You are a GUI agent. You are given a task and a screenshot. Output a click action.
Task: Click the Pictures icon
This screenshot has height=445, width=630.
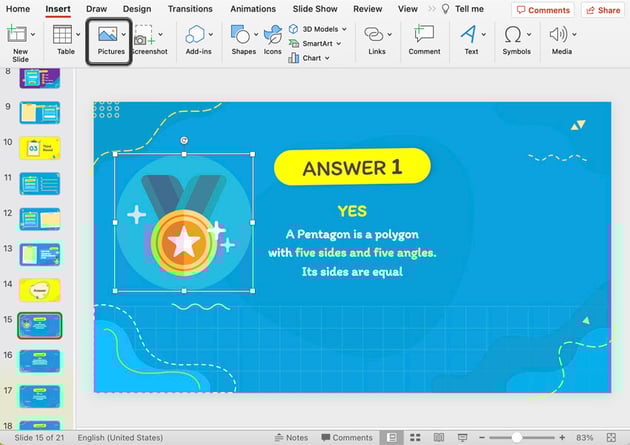tap(108, 34)
